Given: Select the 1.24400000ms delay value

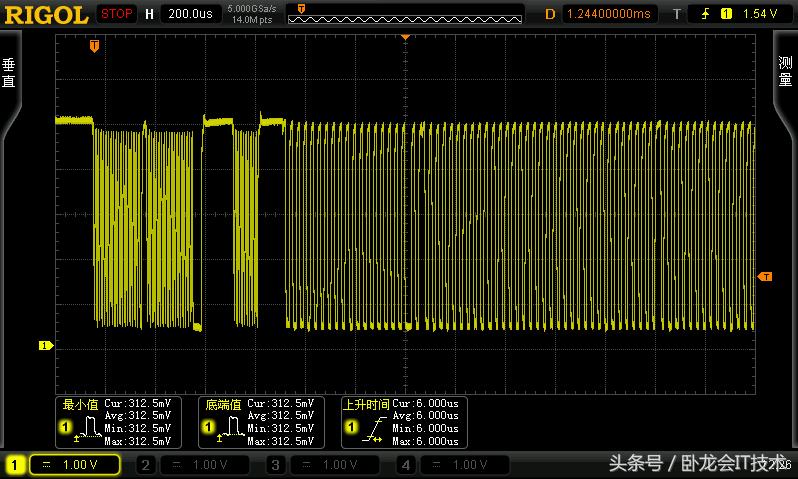Looking at the screenshot, I should [x=608, y=14].
